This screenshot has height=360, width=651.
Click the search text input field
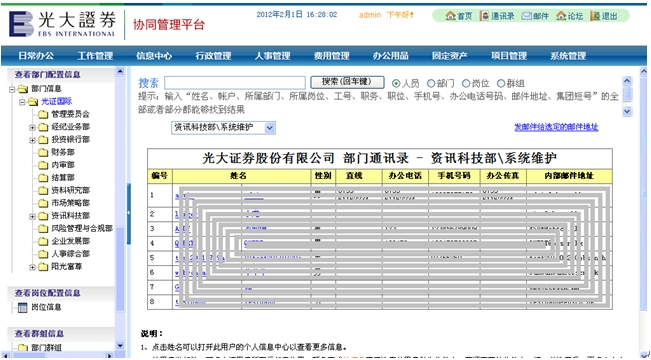(x=235, y=83)
